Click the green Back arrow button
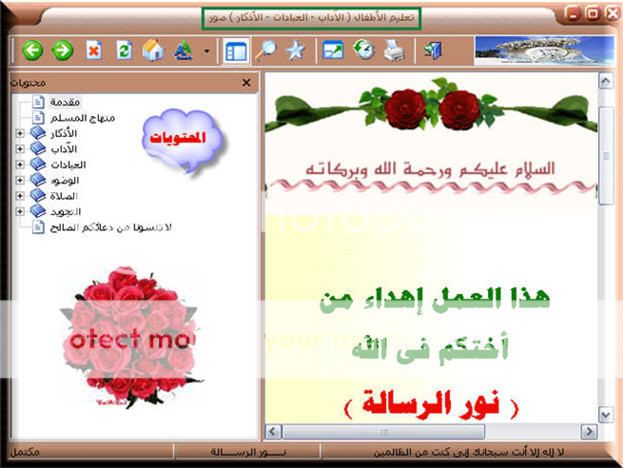This screenshot has width=623, height=468. point(32,51)
